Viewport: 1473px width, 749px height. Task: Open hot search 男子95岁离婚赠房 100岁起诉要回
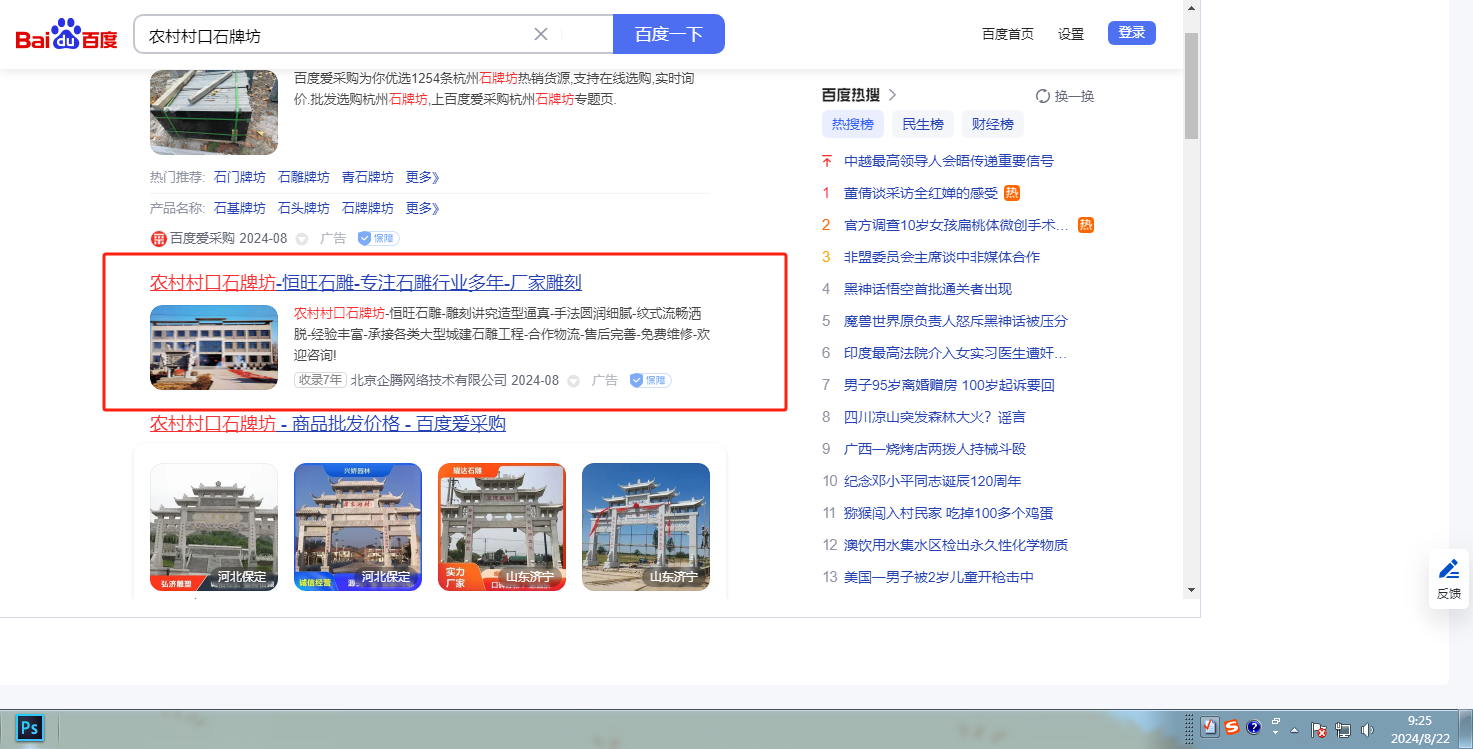pos(949,385)
